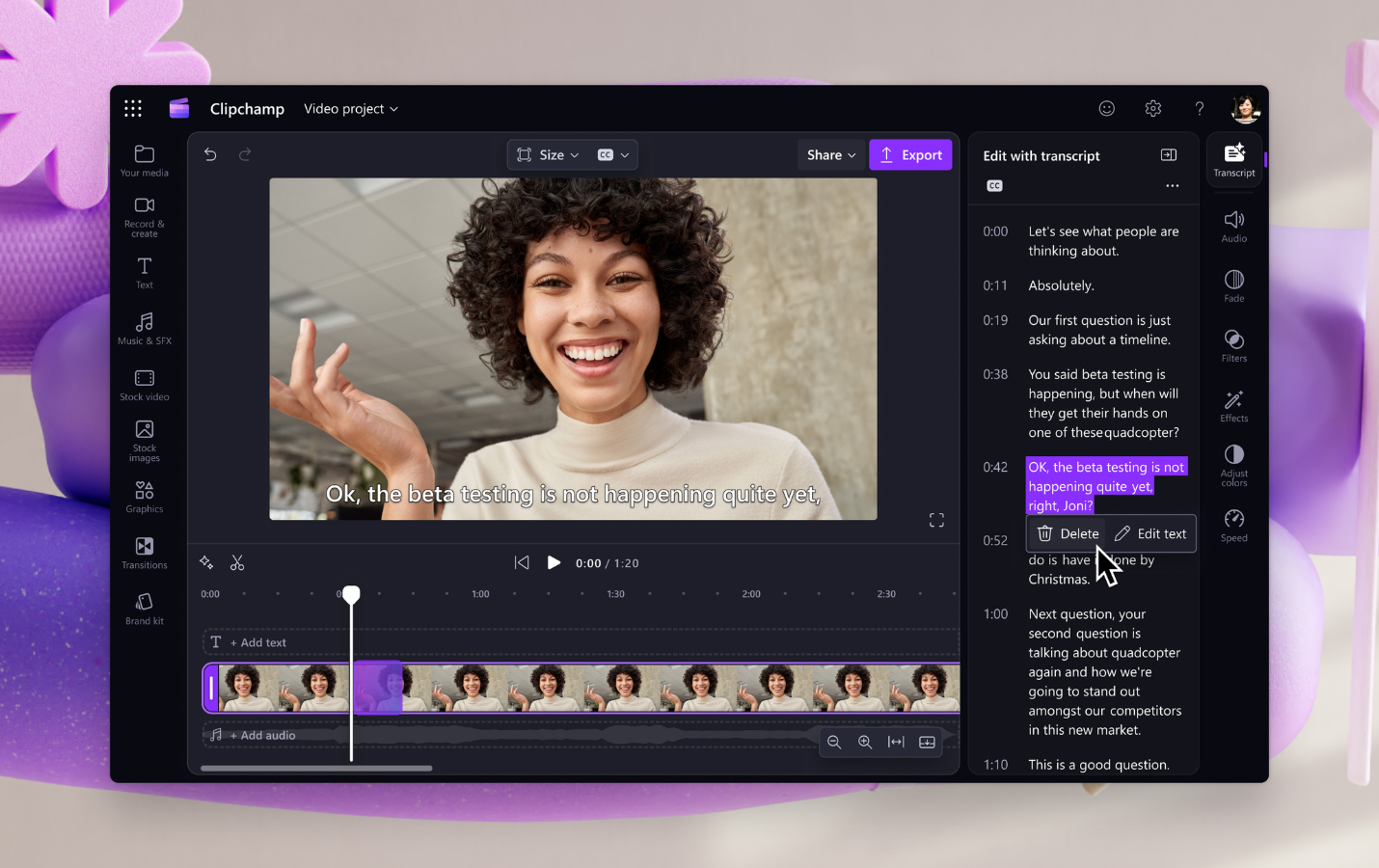Viewport: 1379px width, 868px height.
Task: Open the Fade properties panel
Action: pos(1234,286)
